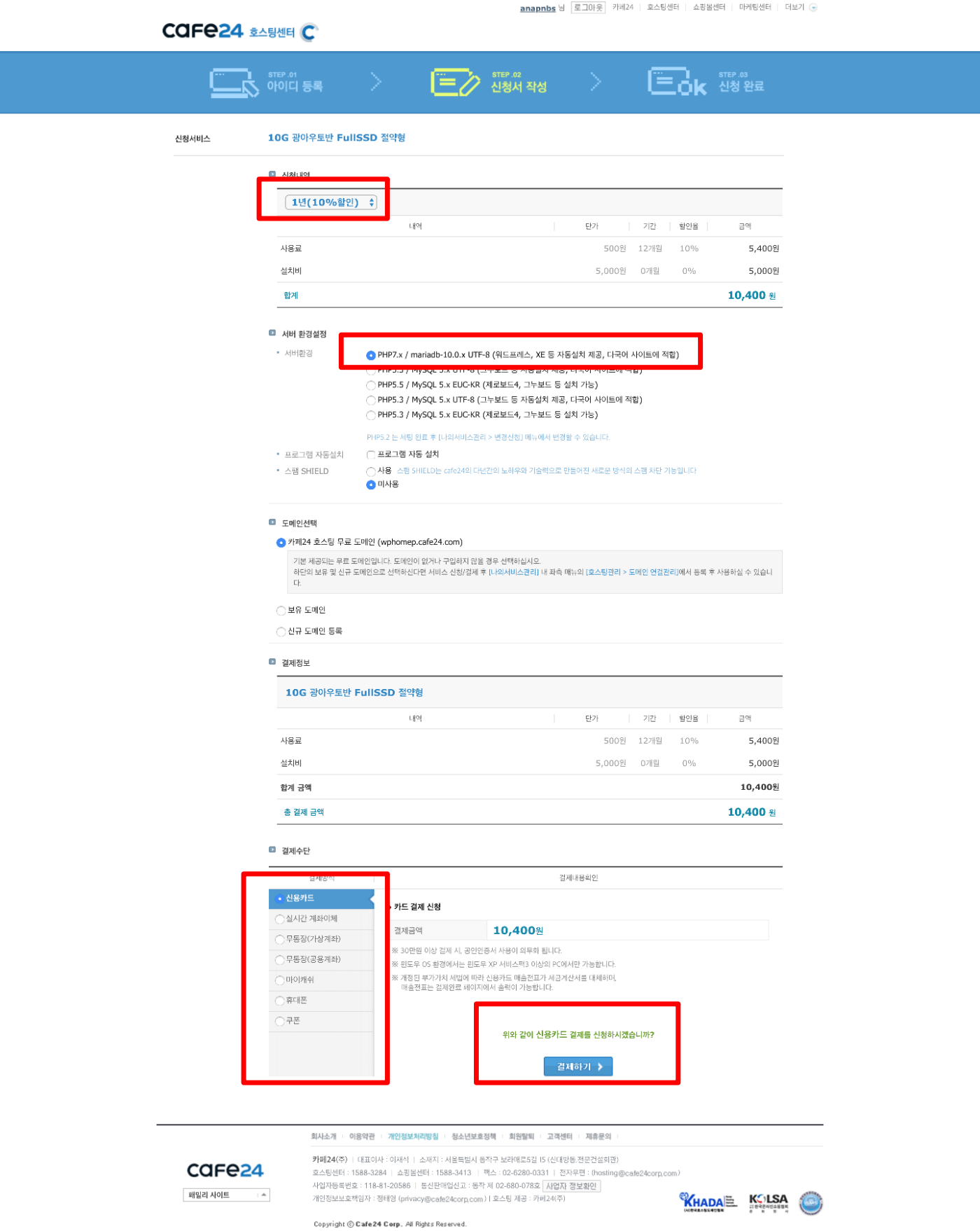The width and height of the screenshot is (980, 1231).
Task: Open the 이용약관 footer link
Action: (362, 1136)
